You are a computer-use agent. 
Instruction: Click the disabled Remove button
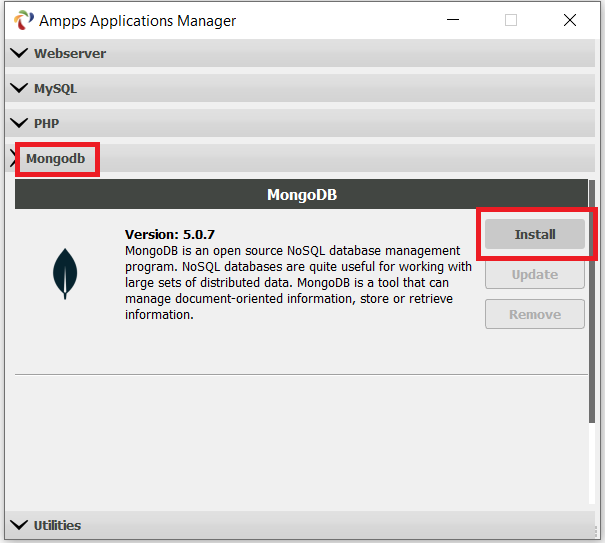(535, 314)
